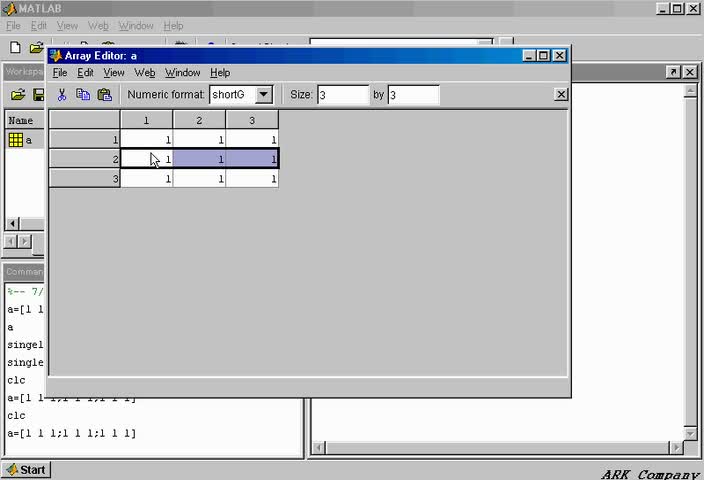Open Window menu in Array Editor
The width and height of the screenshot is (704, 480).
point(182,73)
